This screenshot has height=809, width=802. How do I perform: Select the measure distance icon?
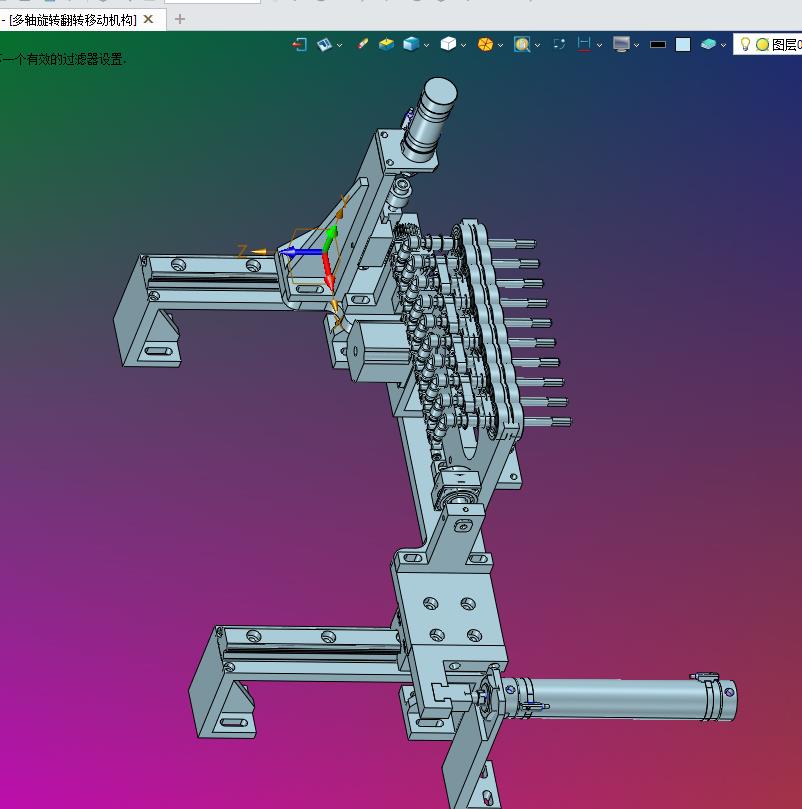coord(584,44)
